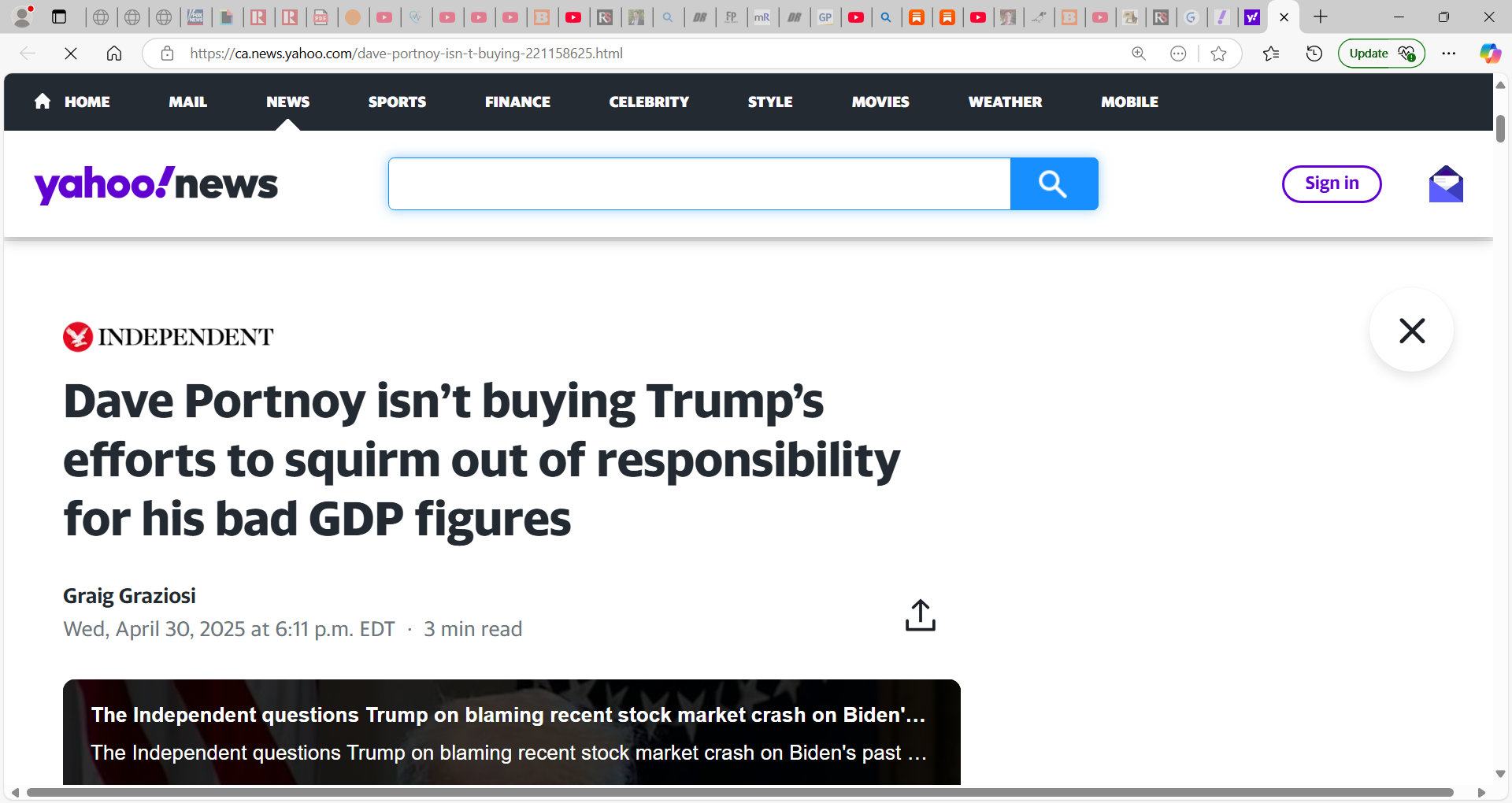Viewport: 1512px width, 803px height.
Task: Open the browser history icon
Action: [x=1314, y=54]
